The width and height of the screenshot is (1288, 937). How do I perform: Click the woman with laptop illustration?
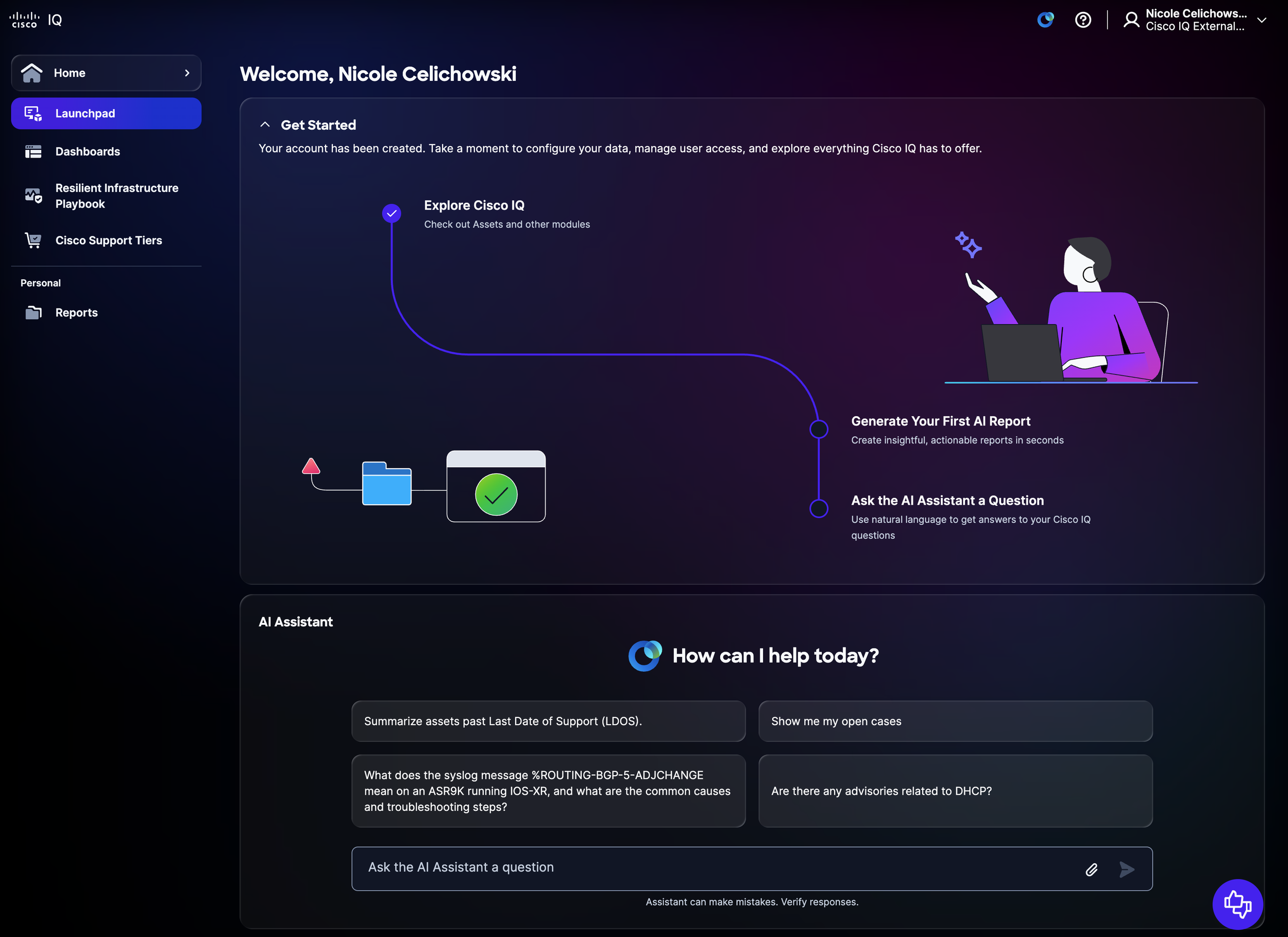point(1071,307)
